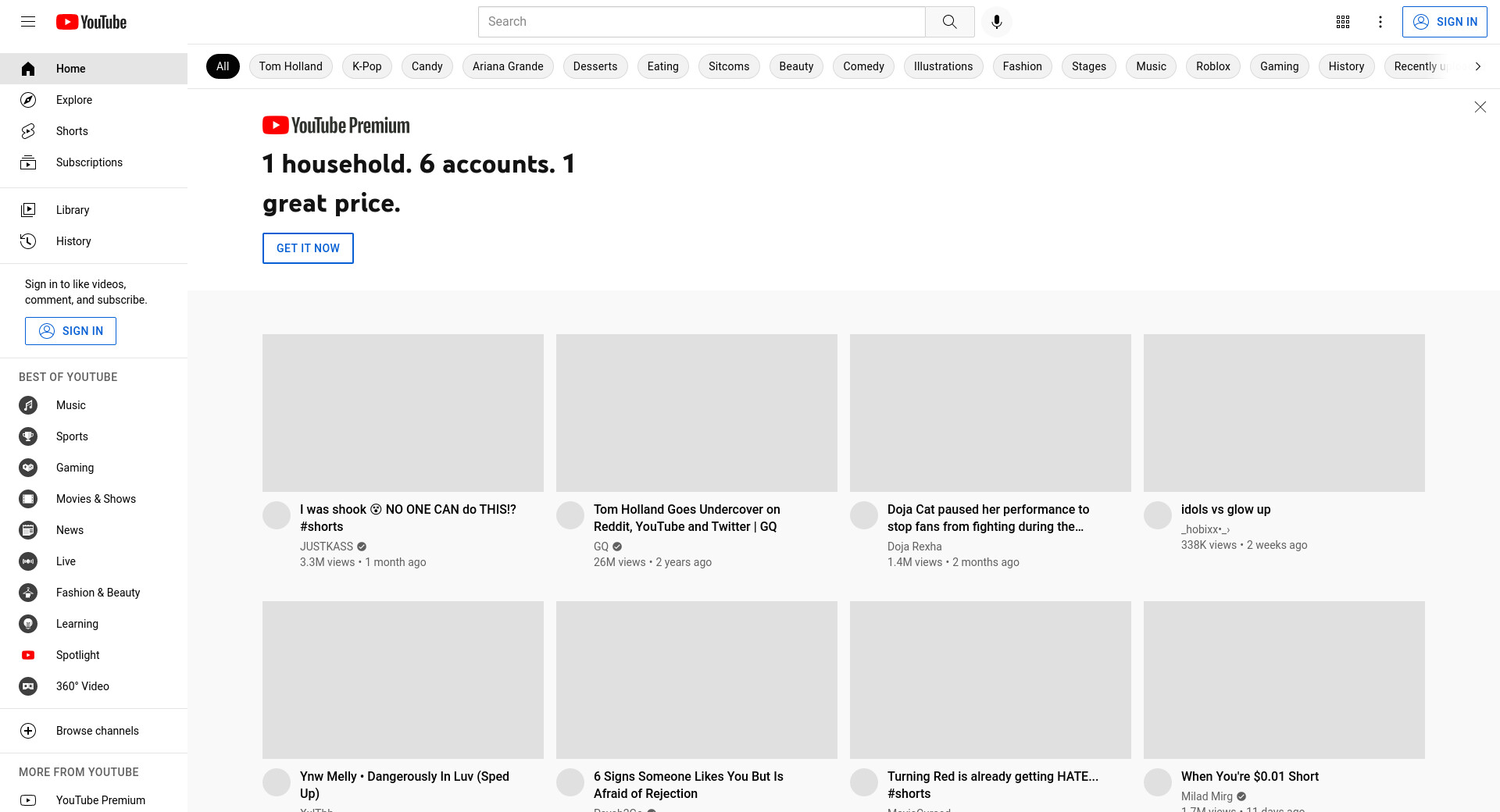The height and width of the screenshot is (812, 1500).
Task: Click the Movies & Shows film icon
Action: (28, 499)
